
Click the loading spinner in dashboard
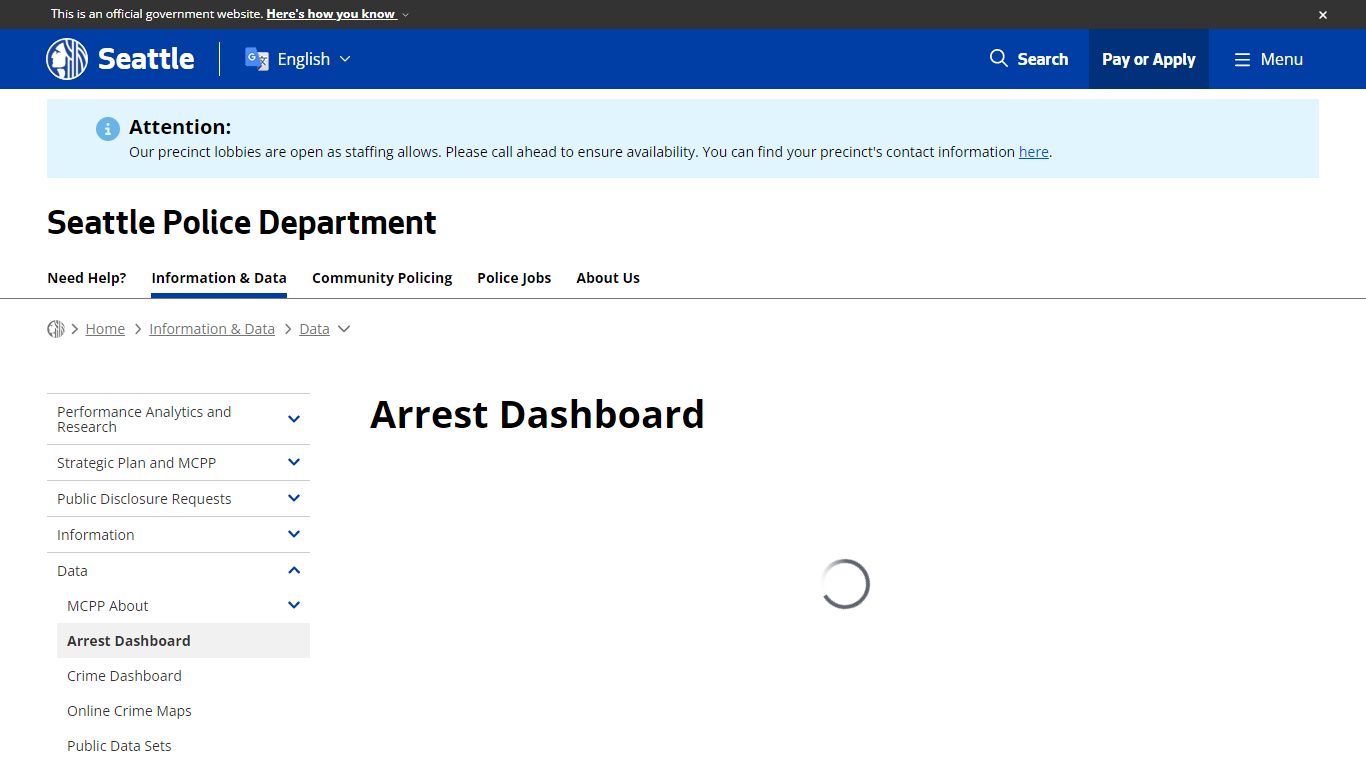pyautogui.click(x=845, y=584)
